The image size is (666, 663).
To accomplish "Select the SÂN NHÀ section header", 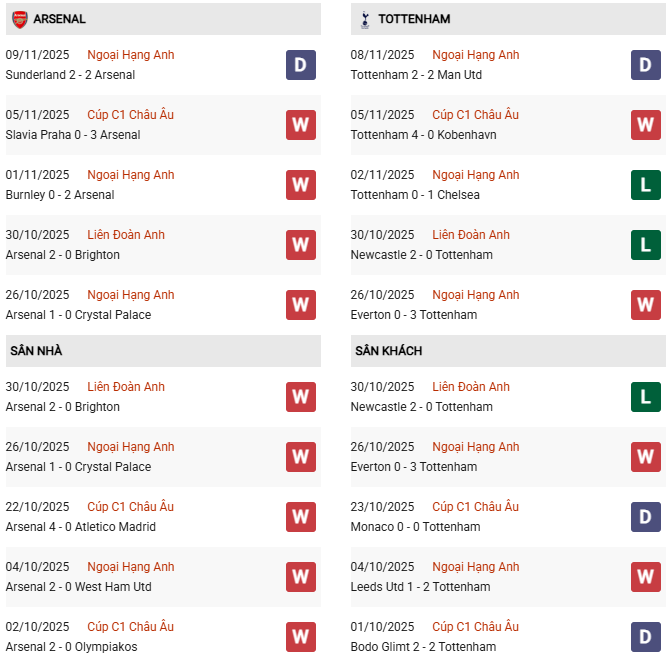I will 37,351.
